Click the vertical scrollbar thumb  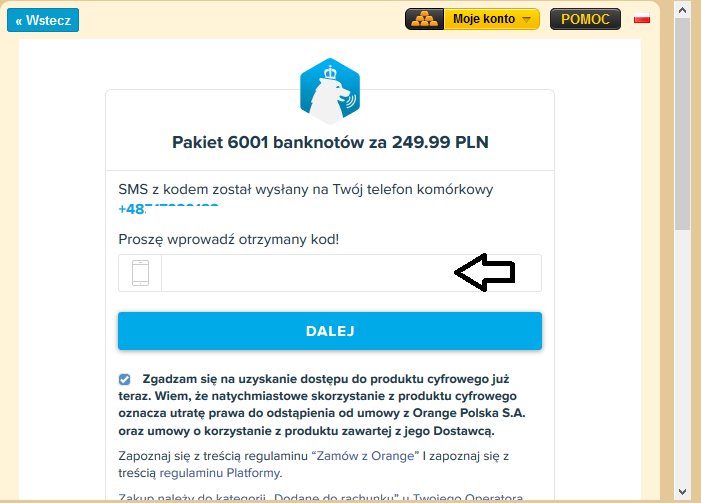[x=682, y=124]
